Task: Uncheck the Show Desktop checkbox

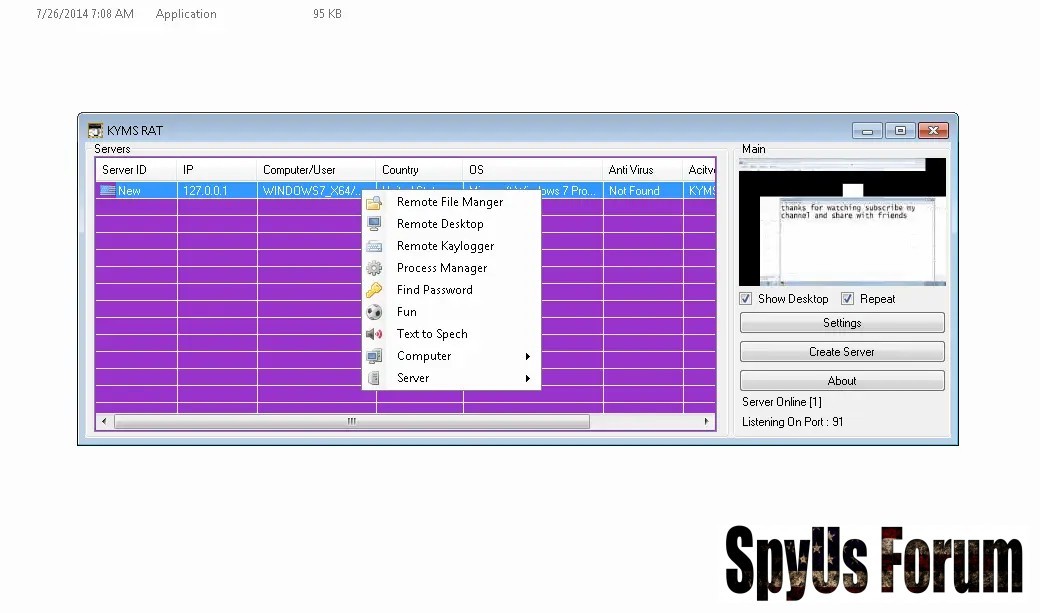Action: click(x=746, y=299)
